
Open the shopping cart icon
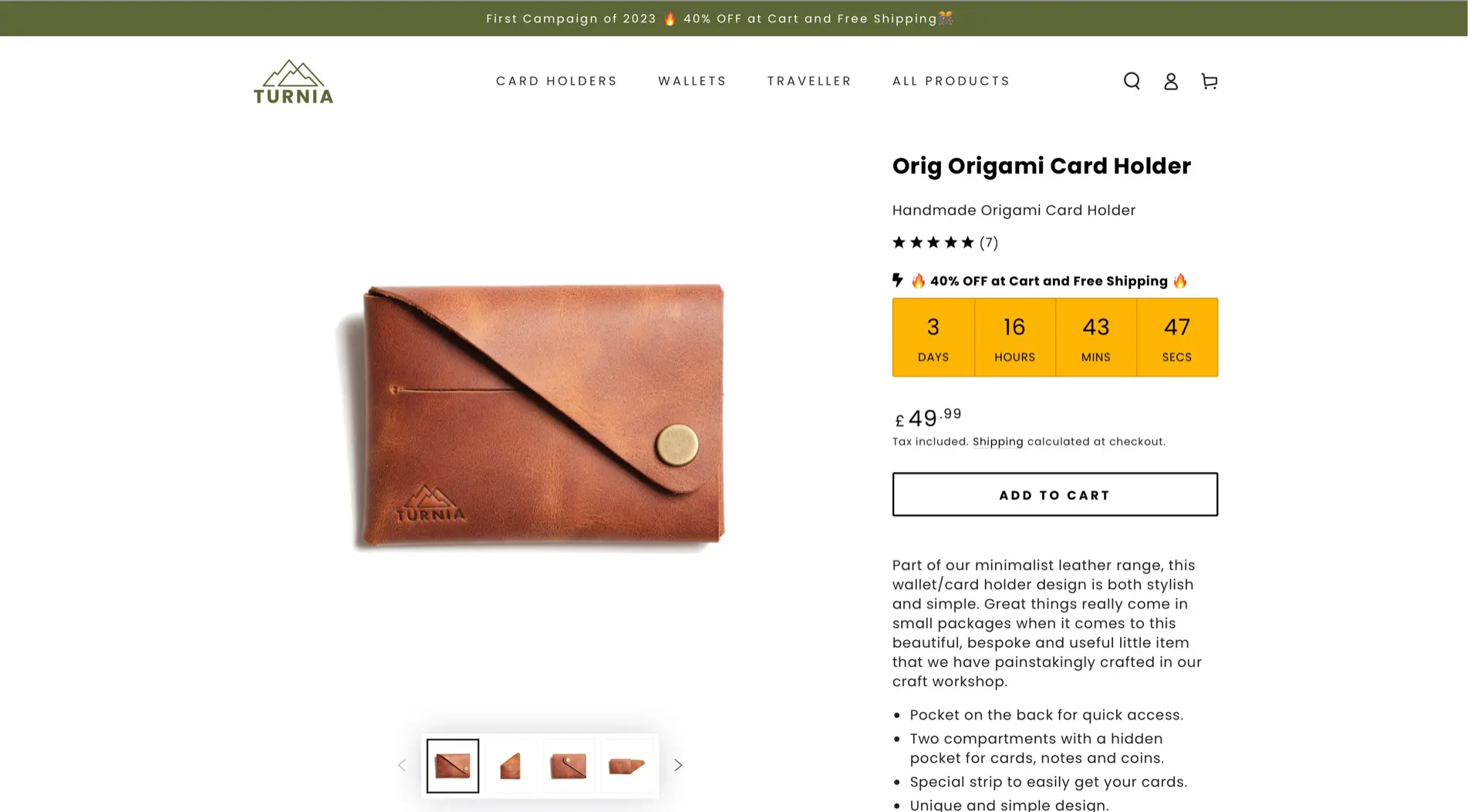point(1209,81)
